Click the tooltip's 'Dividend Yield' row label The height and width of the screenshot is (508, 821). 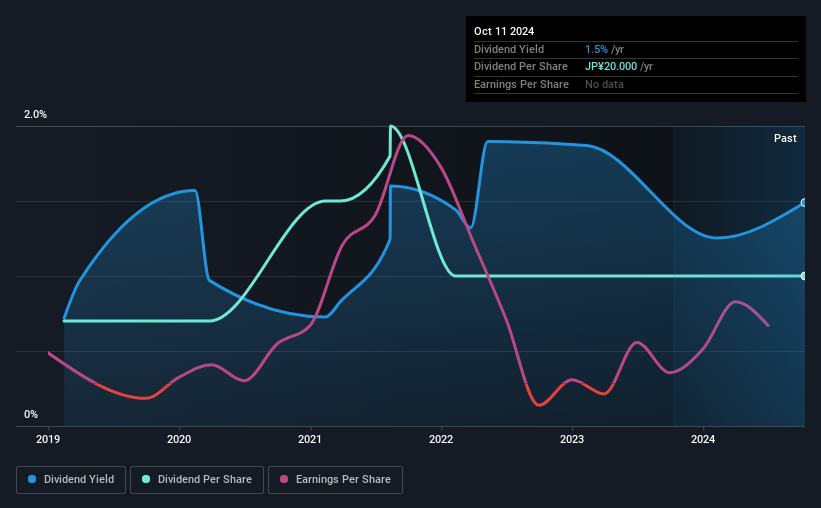pos(509,49)
